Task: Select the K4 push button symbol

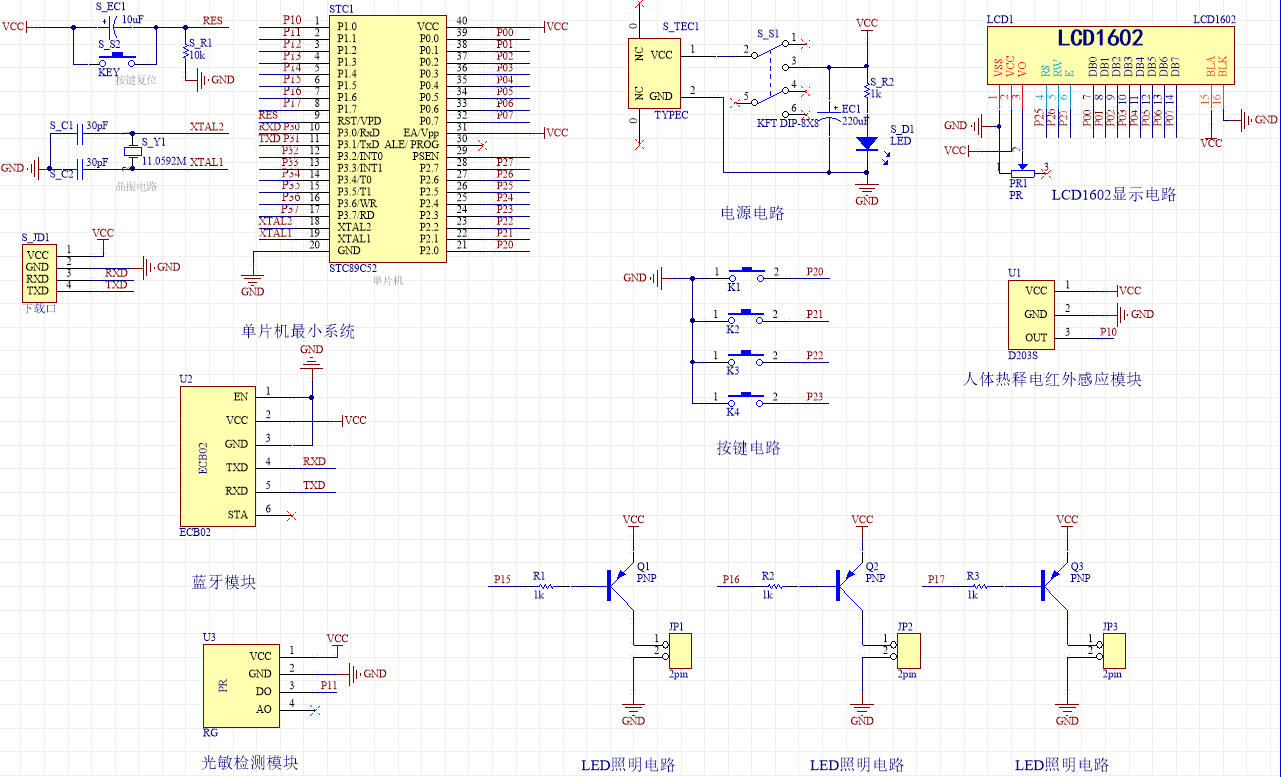Action: 746,399
